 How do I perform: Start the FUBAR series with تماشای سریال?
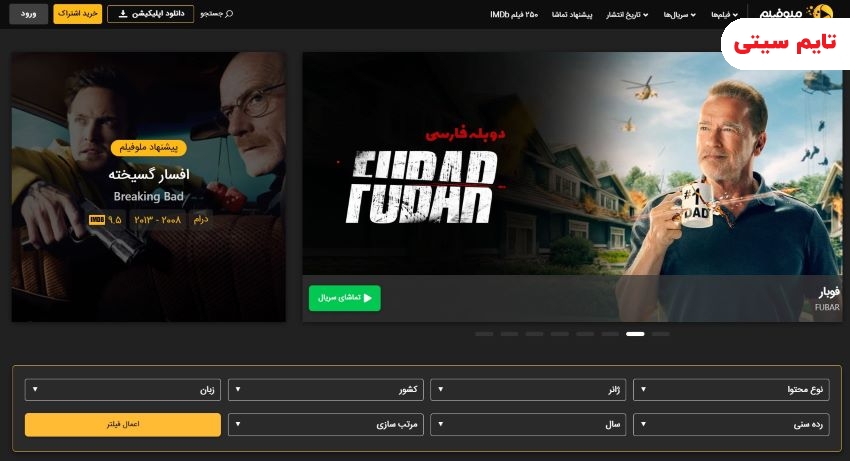[345, 298]
